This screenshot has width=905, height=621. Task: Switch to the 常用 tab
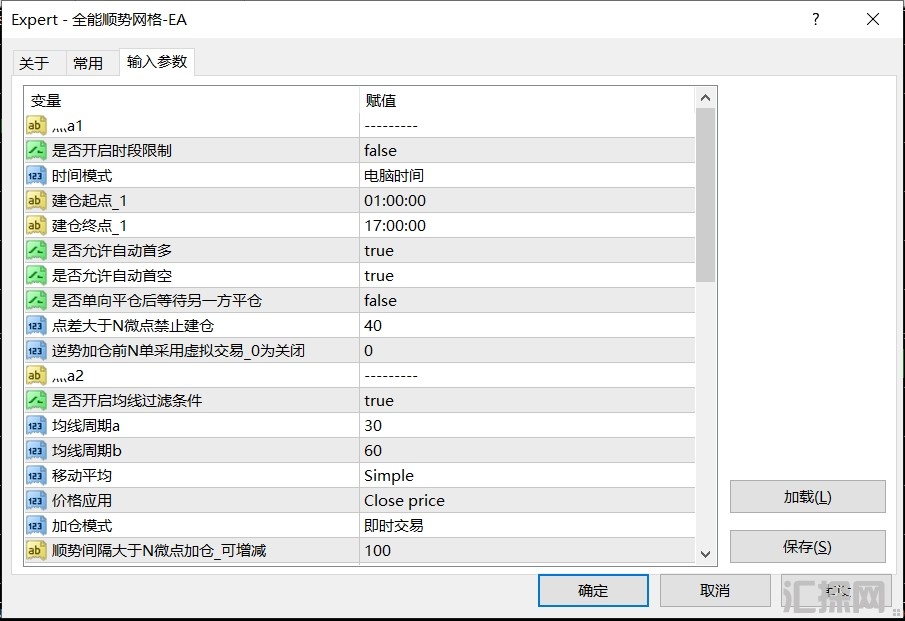(x=88, y=63)
